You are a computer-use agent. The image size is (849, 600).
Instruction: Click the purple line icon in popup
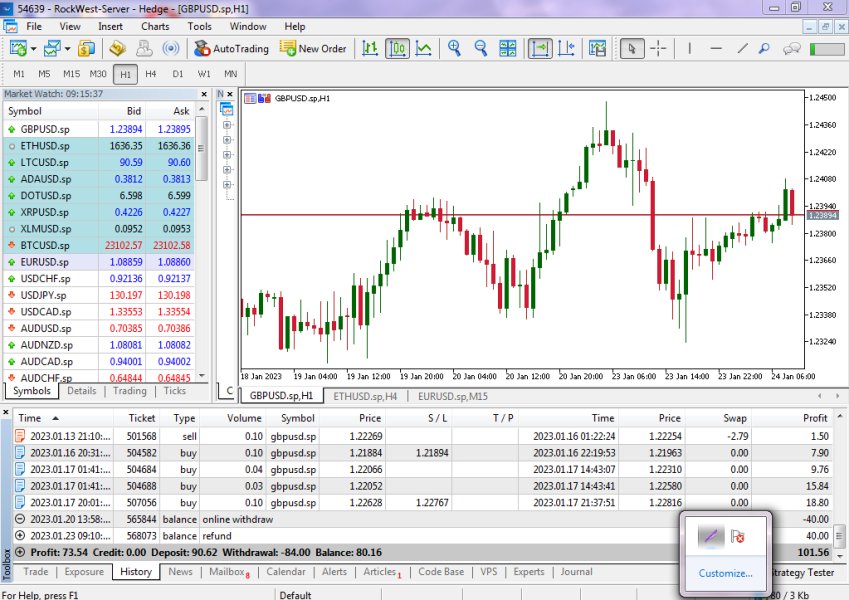711,537
